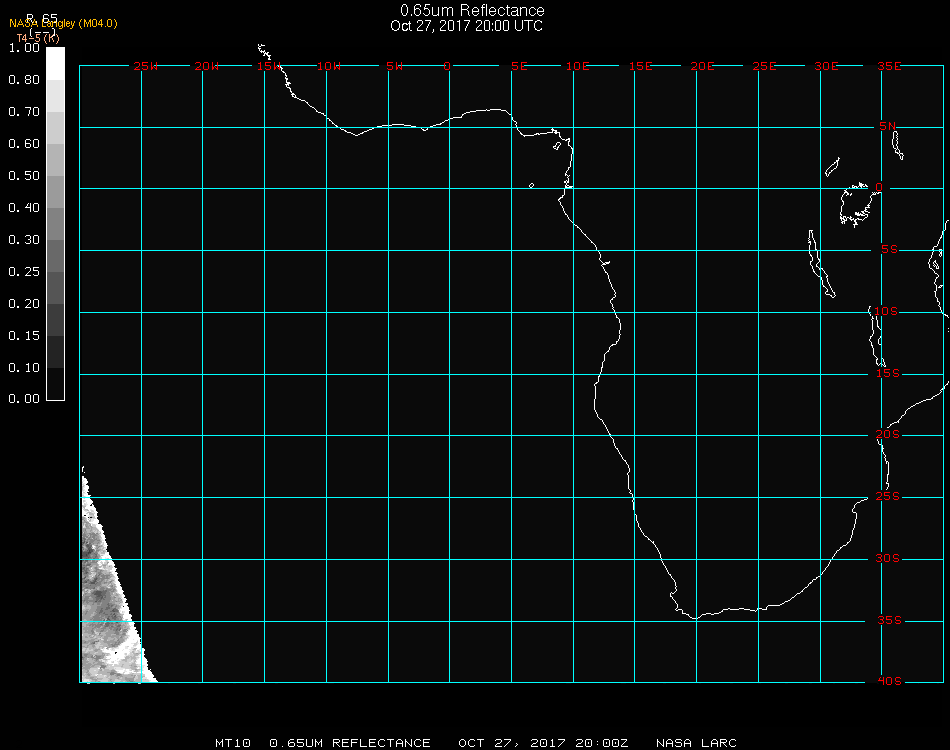Click the 0.50 color scale value

point(24,176)
